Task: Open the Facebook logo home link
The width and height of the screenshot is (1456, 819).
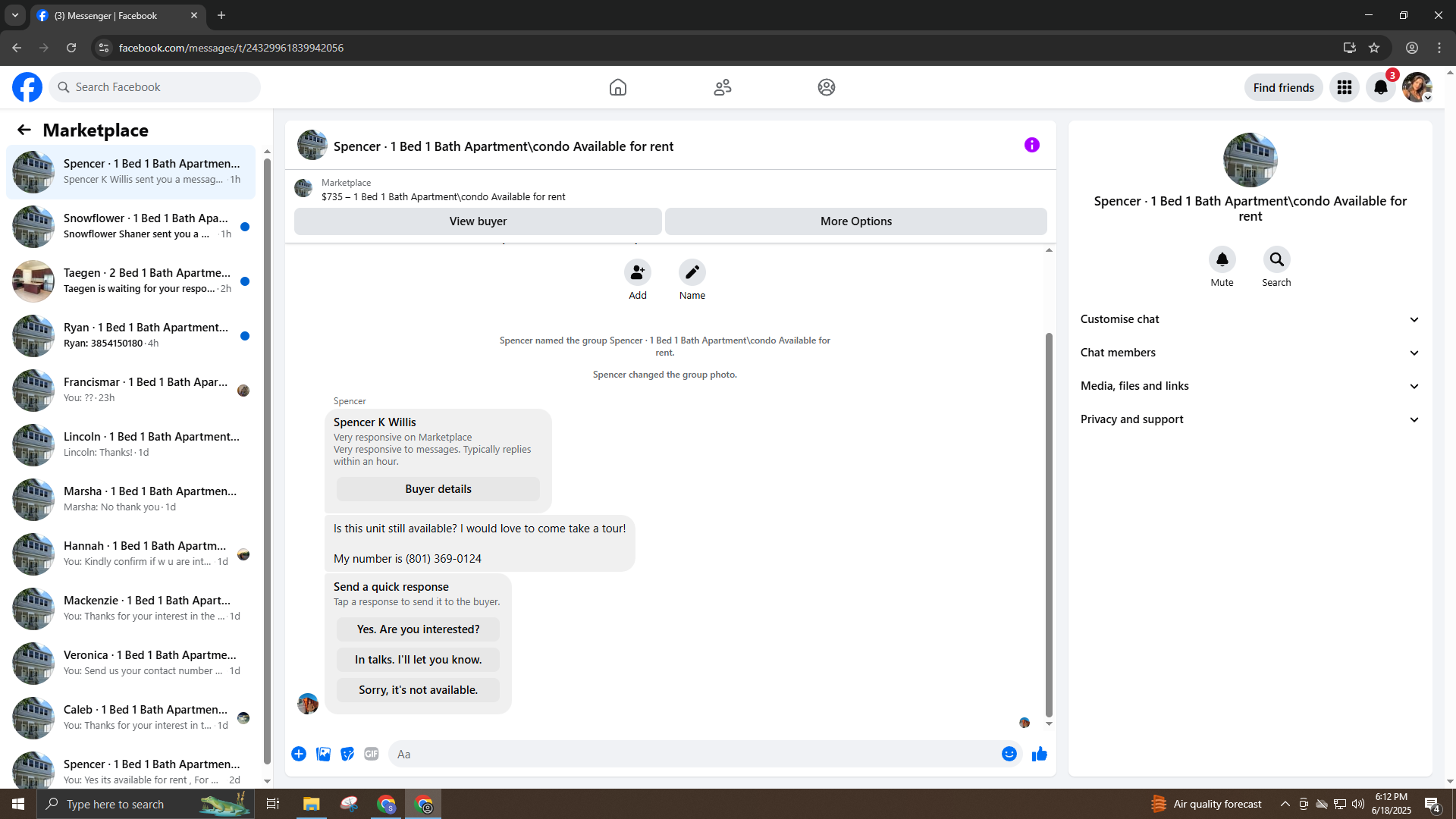Action: (x=27, y=87)
